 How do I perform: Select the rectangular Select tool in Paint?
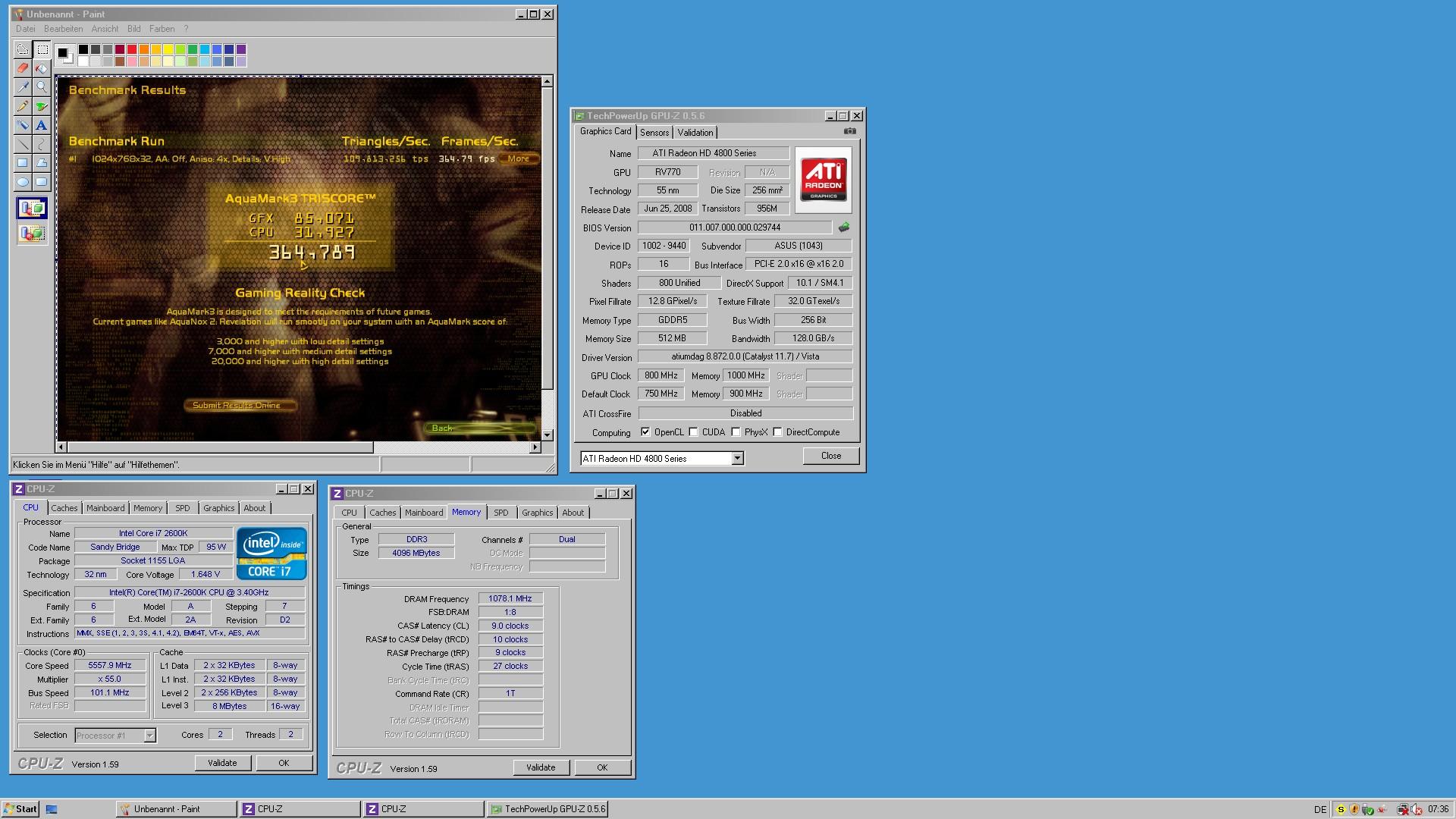[42, 49]
